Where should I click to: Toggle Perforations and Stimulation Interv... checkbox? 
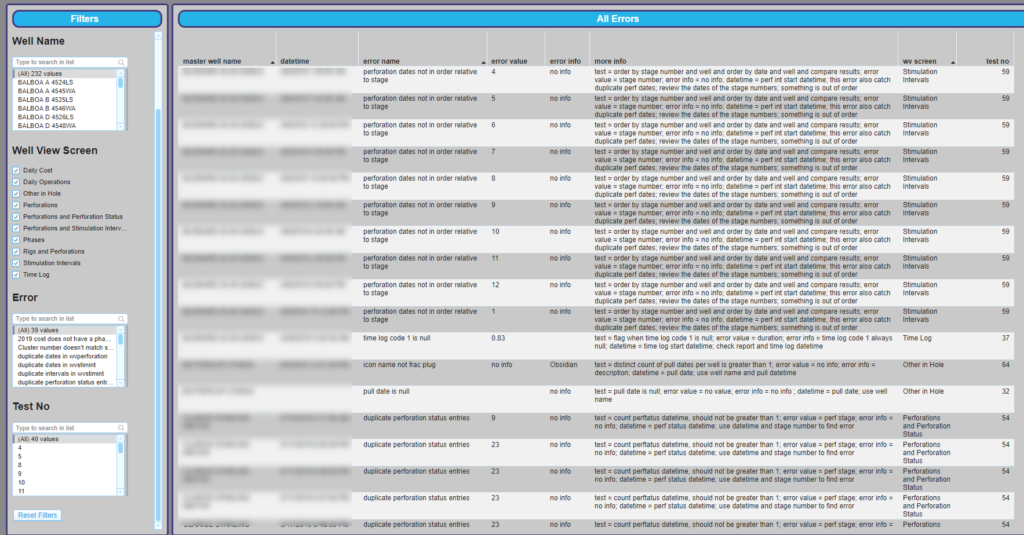pyautogui.click(x=16, y=229)
